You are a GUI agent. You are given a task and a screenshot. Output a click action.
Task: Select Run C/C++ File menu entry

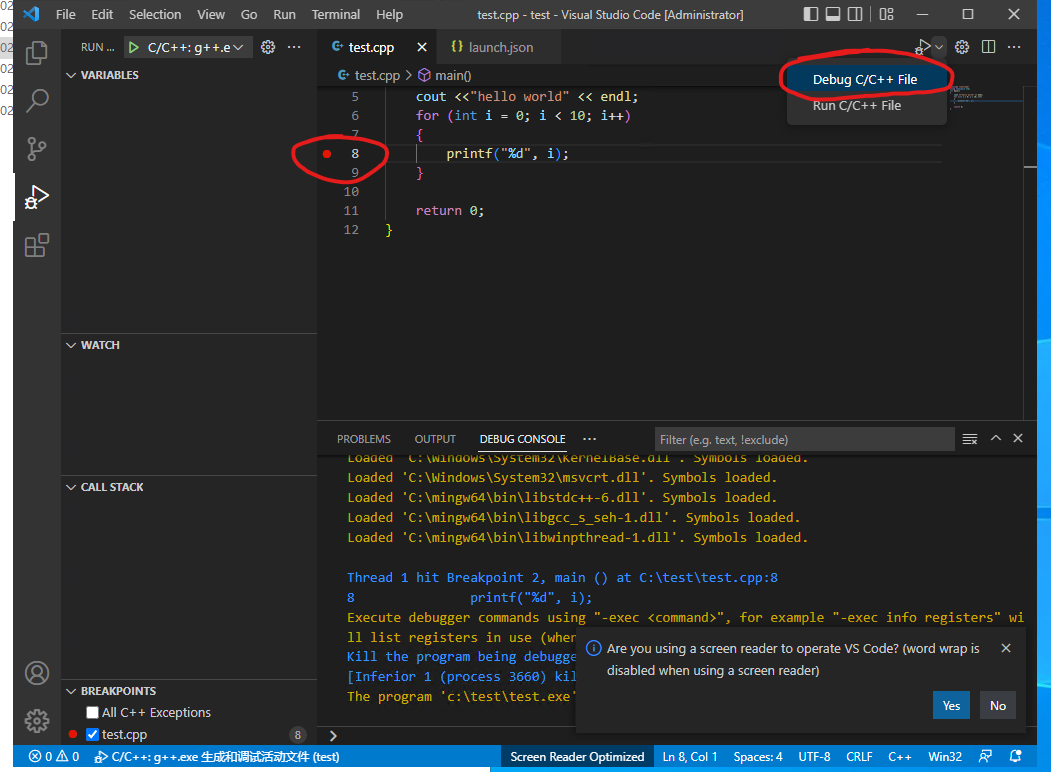(856, 105)
